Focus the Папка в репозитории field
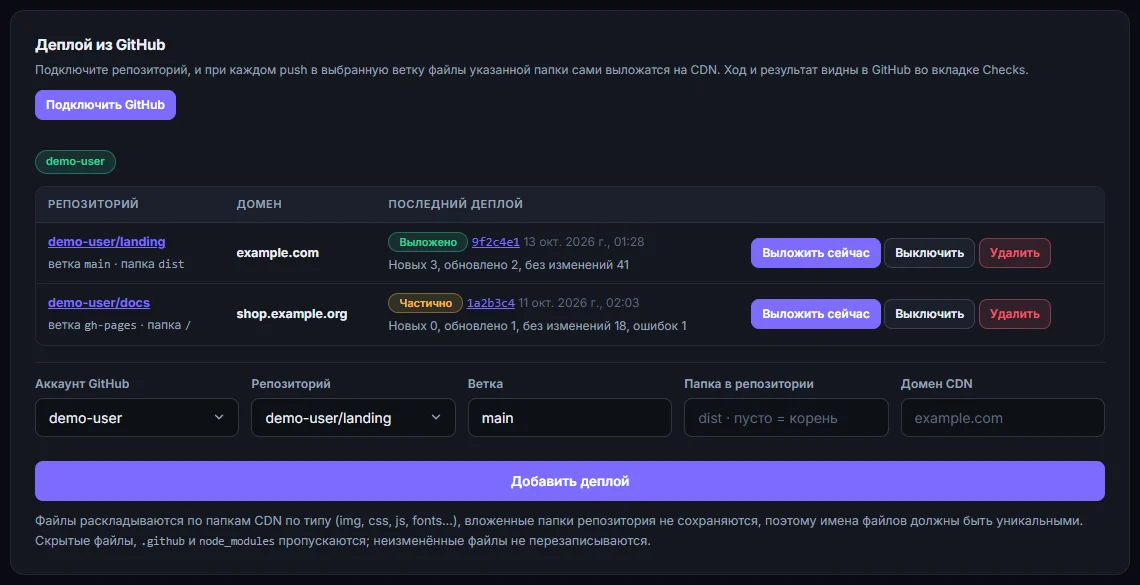Screen dimensions: 1140x585 [x=787, y=418]
